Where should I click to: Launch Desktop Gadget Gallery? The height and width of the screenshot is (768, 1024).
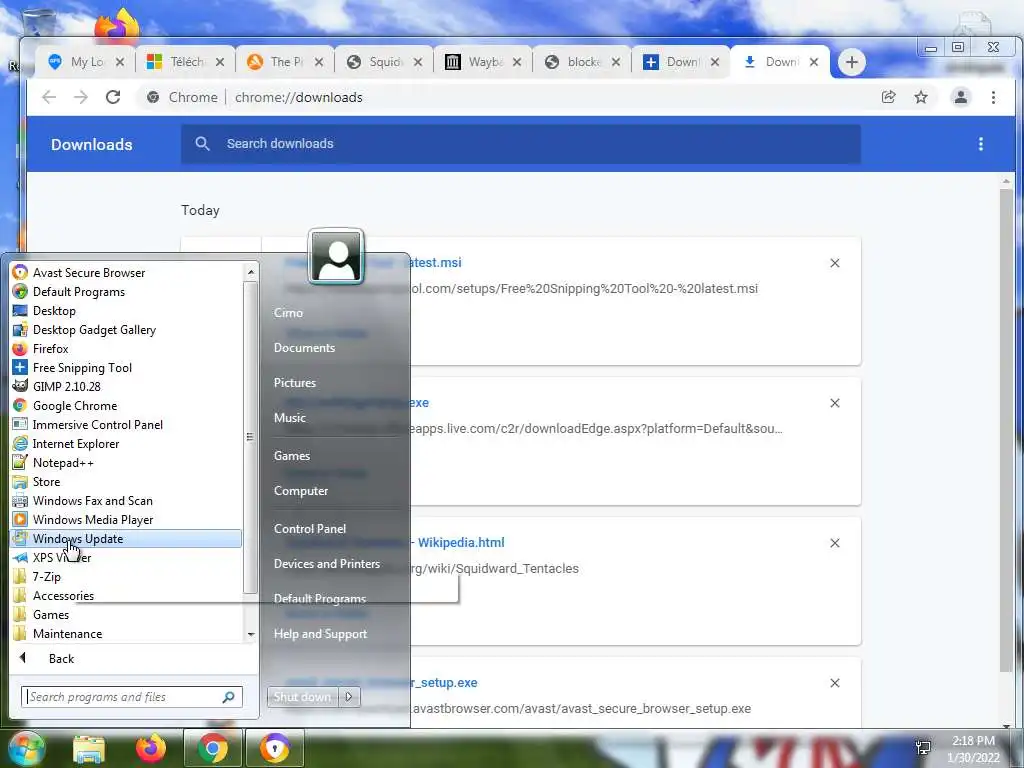coord(94,330)
